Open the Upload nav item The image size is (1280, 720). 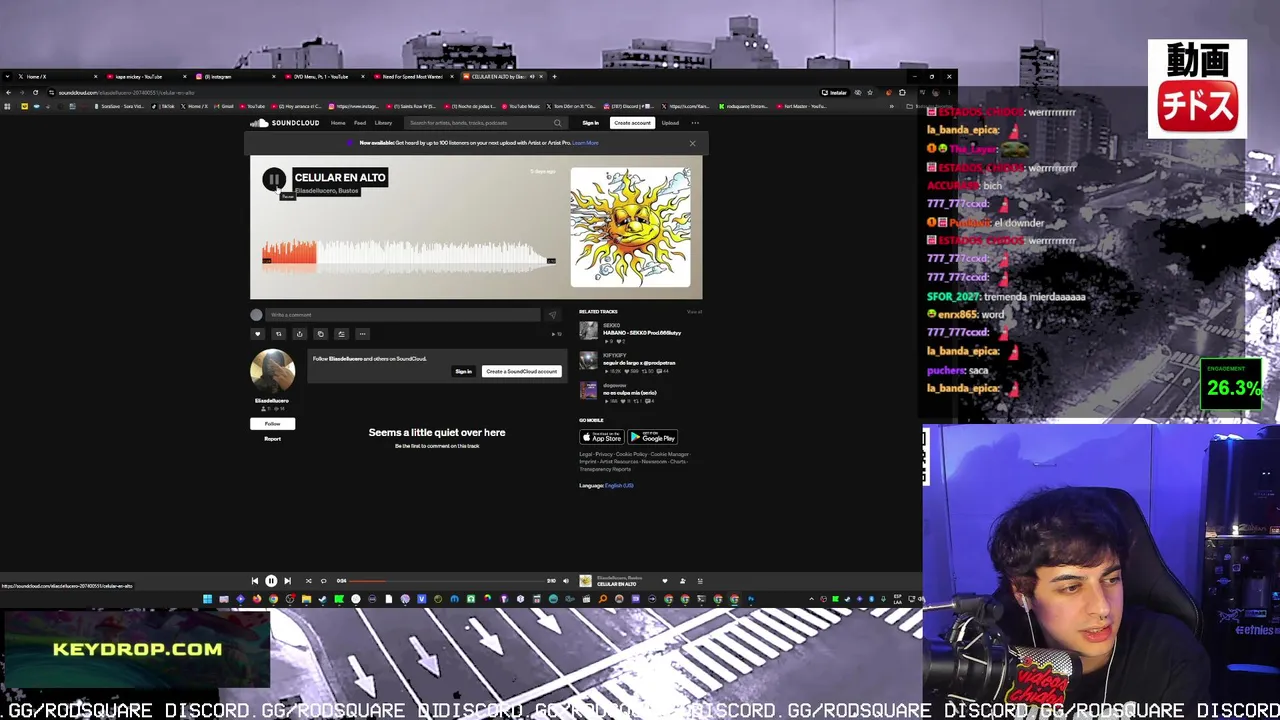pos(670,123)
